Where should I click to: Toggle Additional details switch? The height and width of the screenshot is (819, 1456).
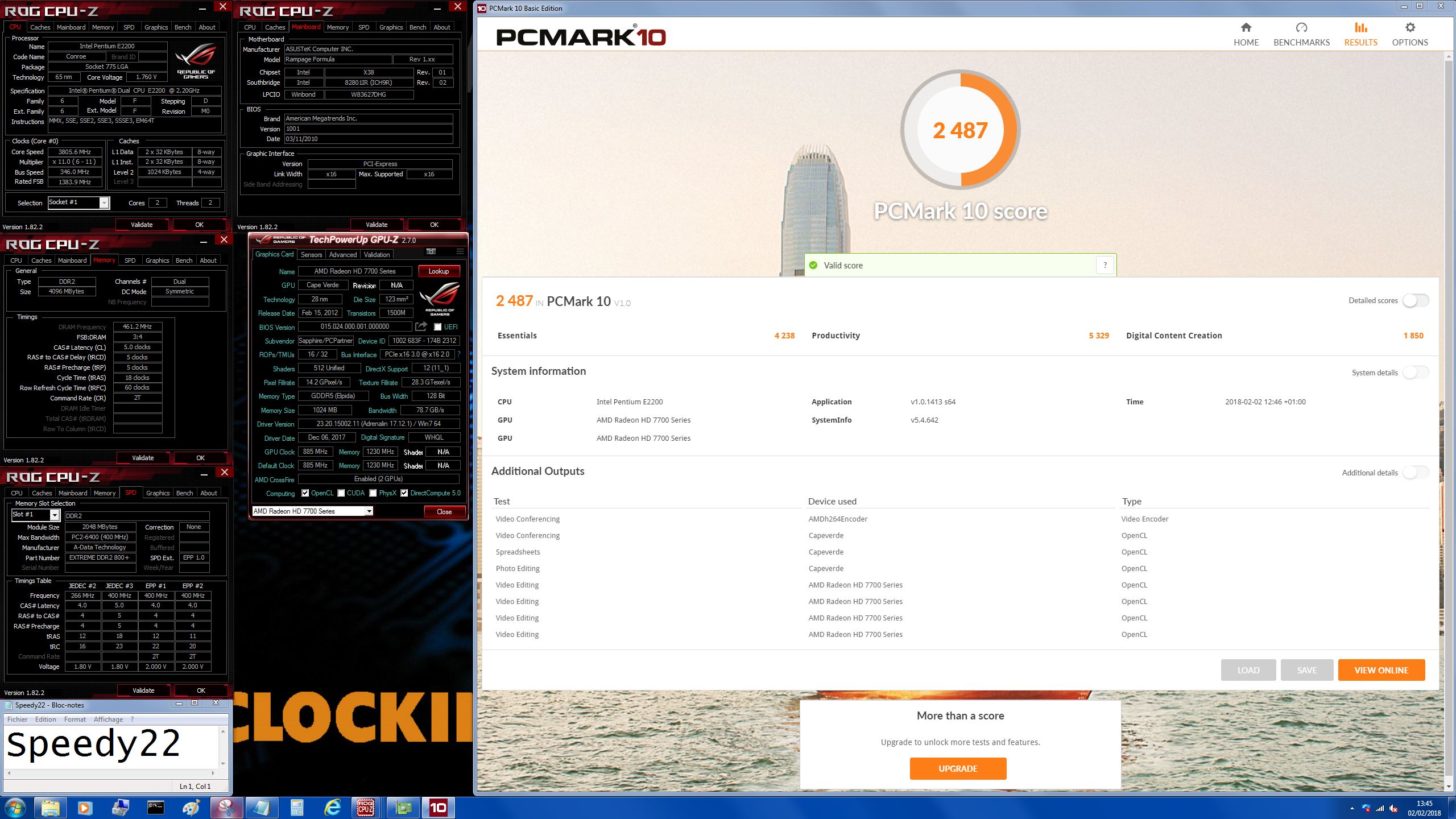pyautogui.click(x=1416, y=473)
